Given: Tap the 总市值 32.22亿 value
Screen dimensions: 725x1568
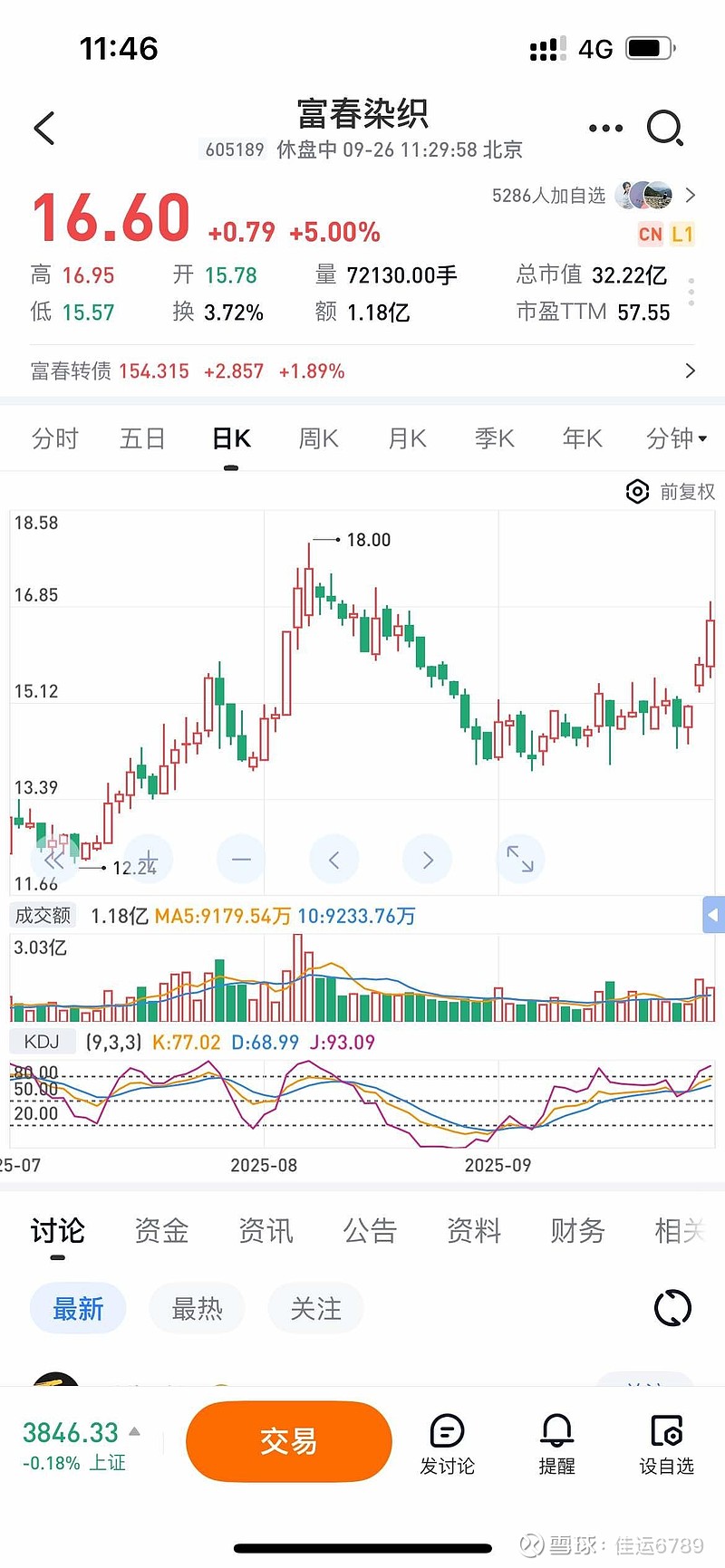Looking at the screenshot, I should point(592,274).
